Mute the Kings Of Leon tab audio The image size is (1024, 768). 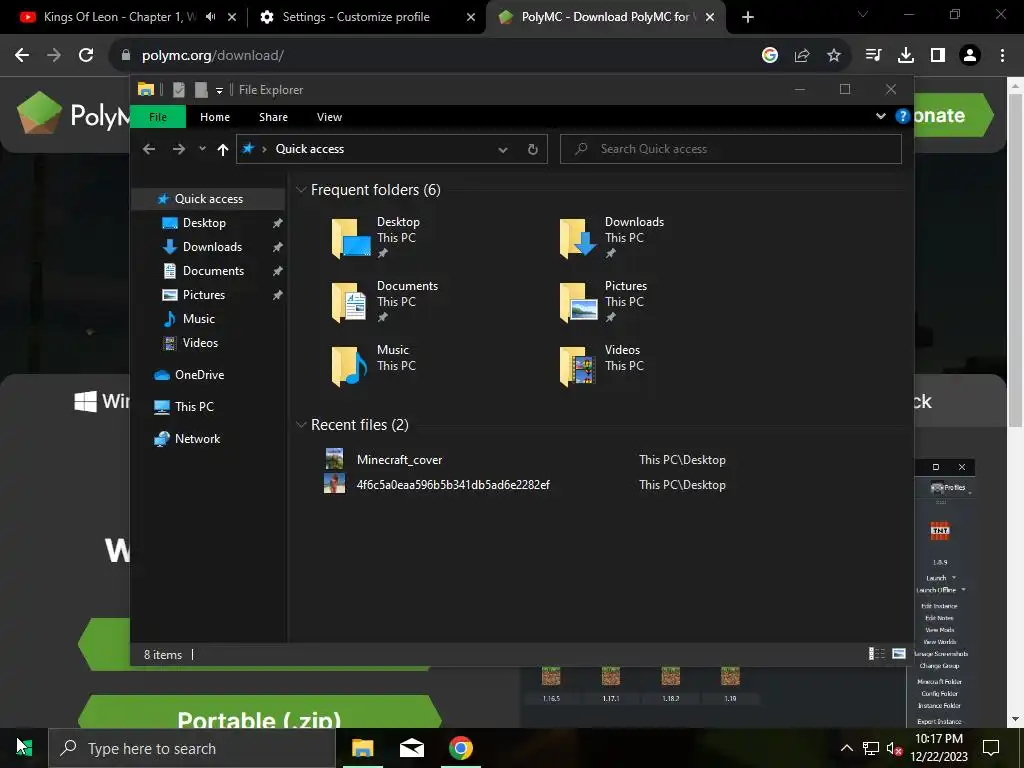click(x=210, y=17)
